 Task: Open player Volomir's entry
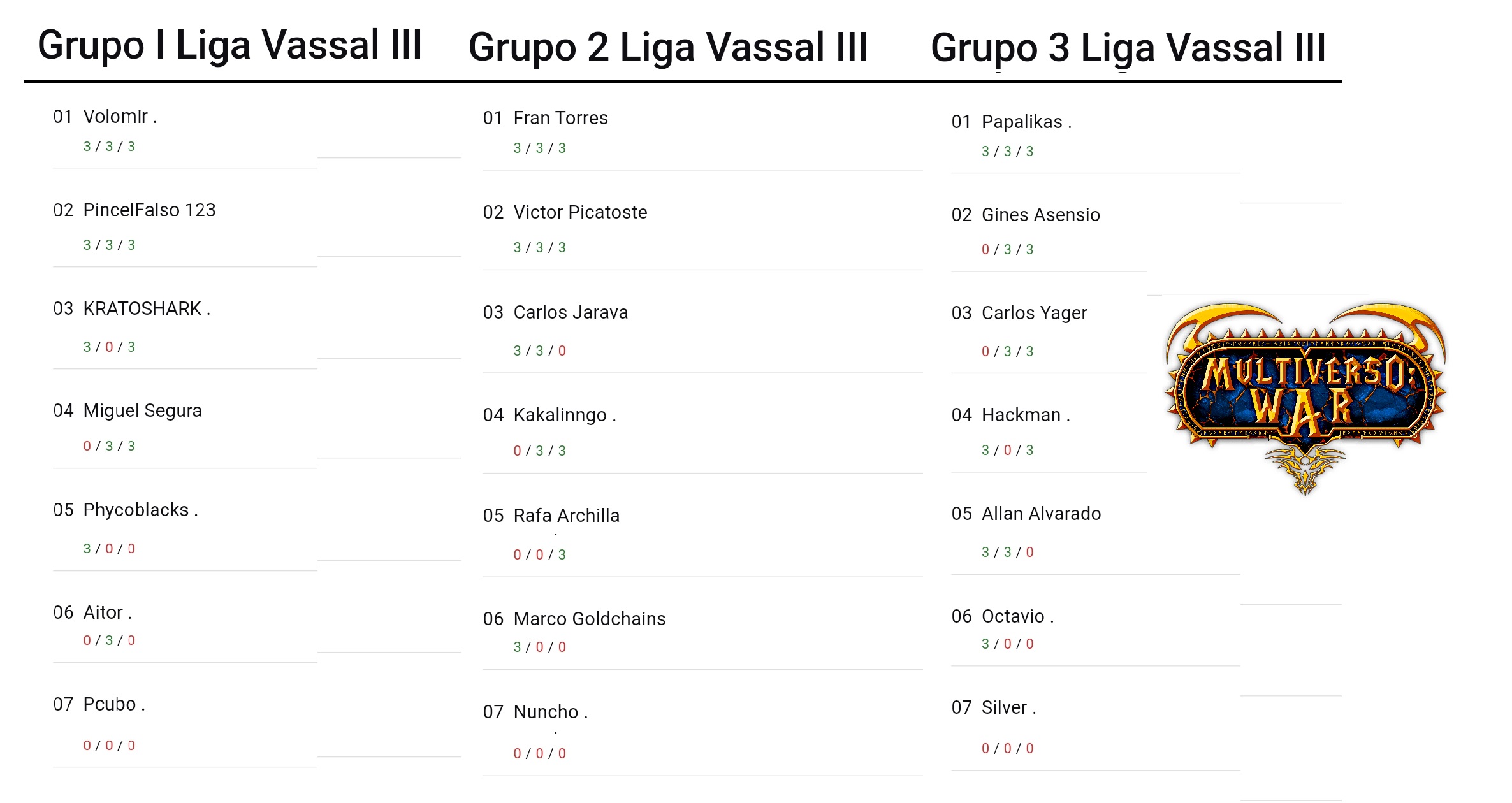click(x=120, y=117)
